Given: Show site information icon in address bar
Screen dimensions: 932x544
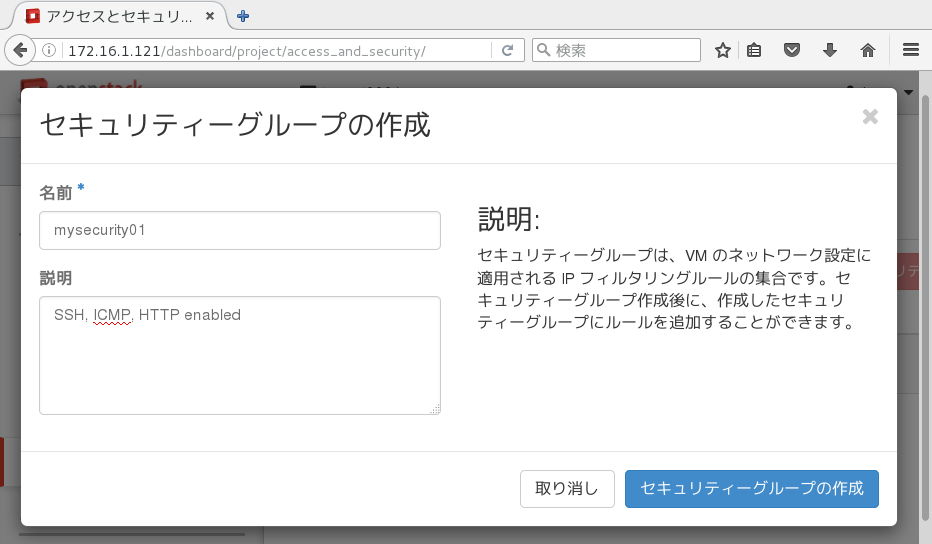Looking at the screenshot, I should [49, 51].
